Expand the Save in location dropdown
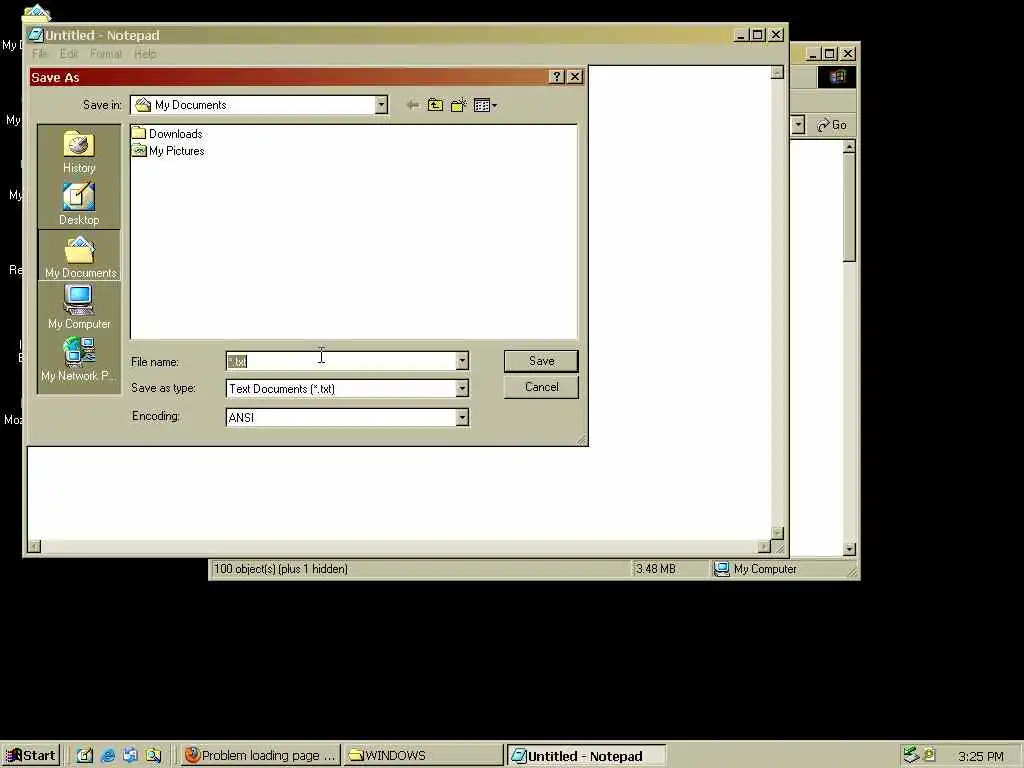 pos(381,105)
